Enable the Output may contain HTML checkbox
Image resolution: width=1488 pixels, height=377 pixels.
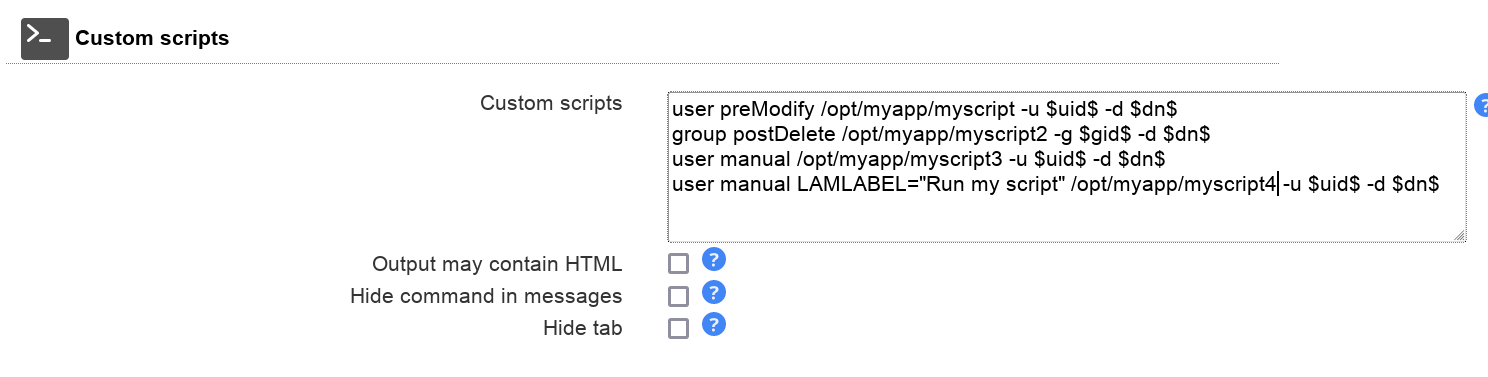pyautogui.click(x=679, y=264)
